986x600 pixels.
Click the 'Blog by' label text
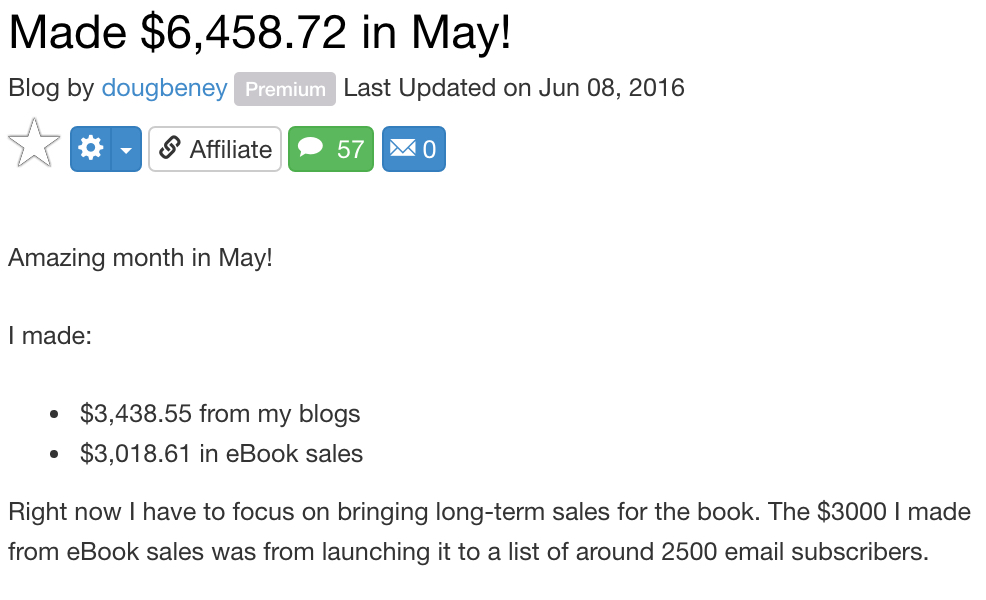[x=51, y=88]
